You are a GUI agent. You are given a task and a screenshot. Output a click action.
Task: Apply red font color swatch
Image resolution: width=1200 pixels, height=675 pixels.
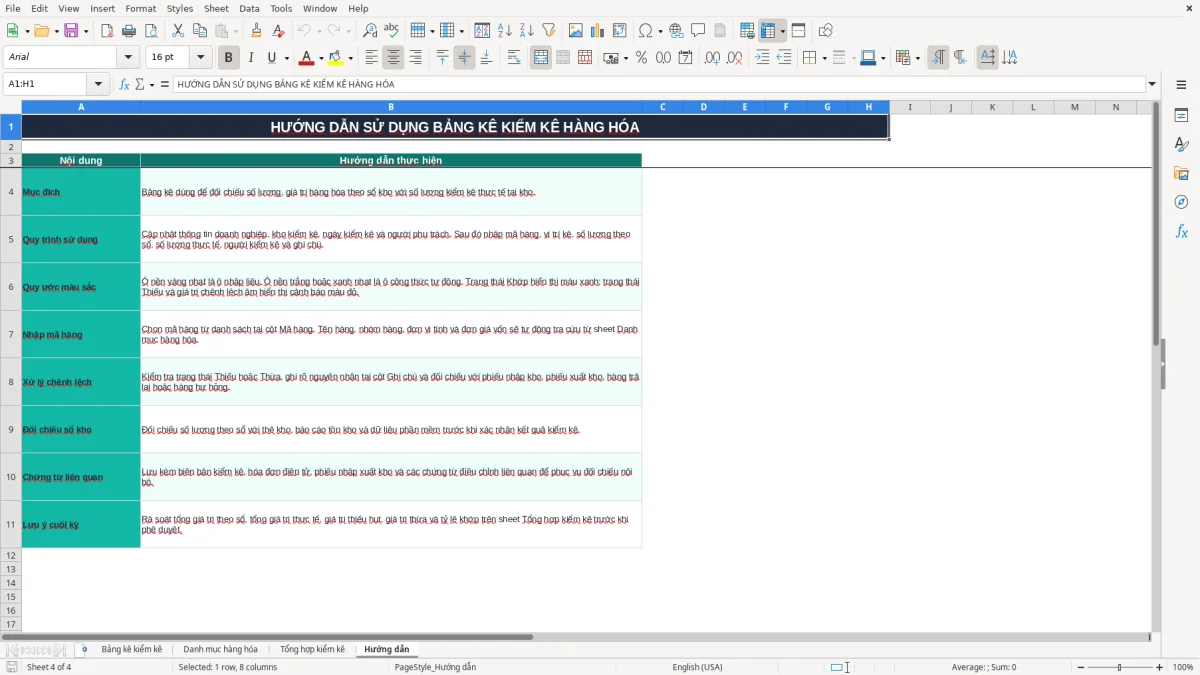(x=307, y=58)
